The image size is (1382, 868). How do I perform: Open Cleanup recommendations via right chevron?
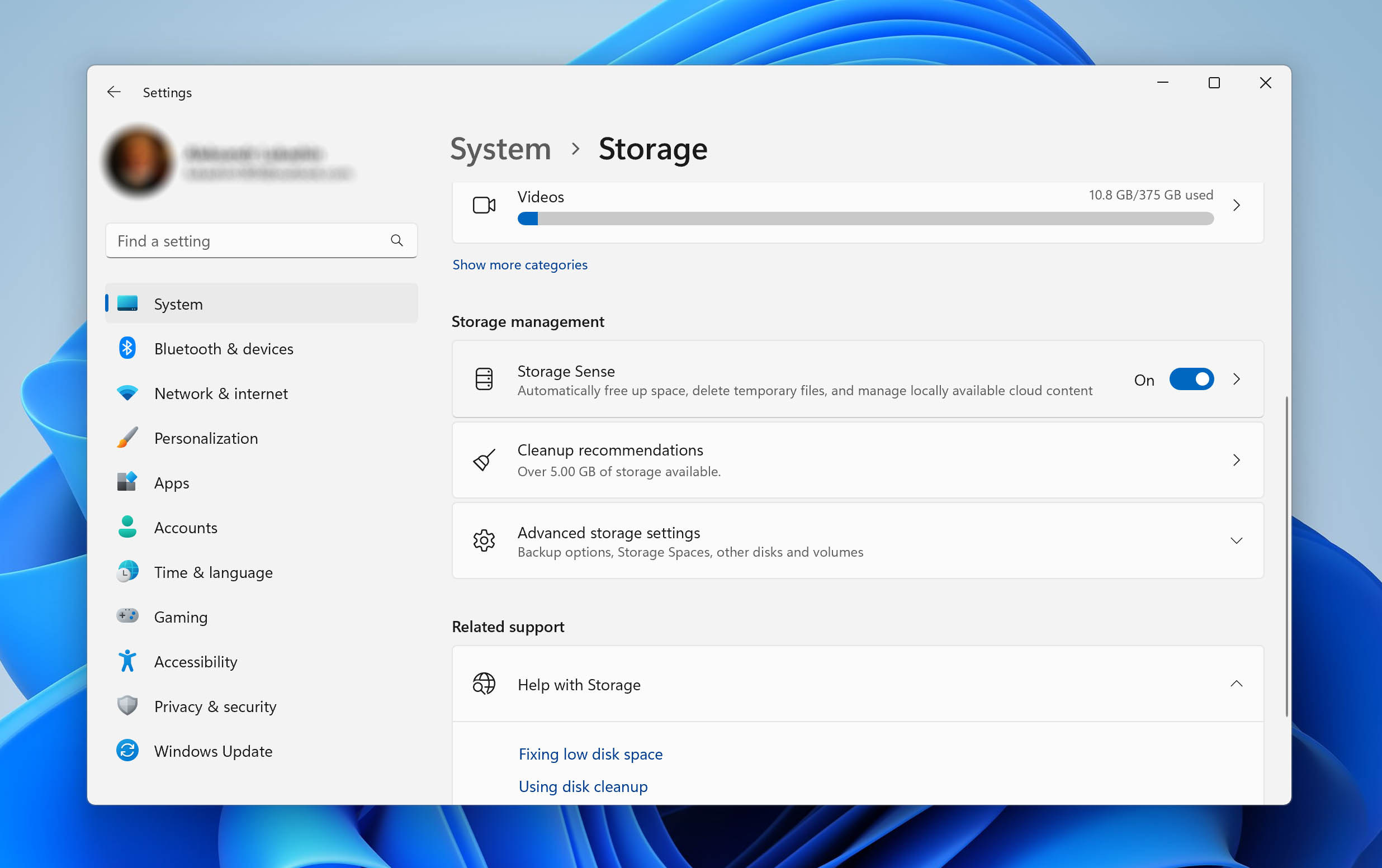point(1237,460)
